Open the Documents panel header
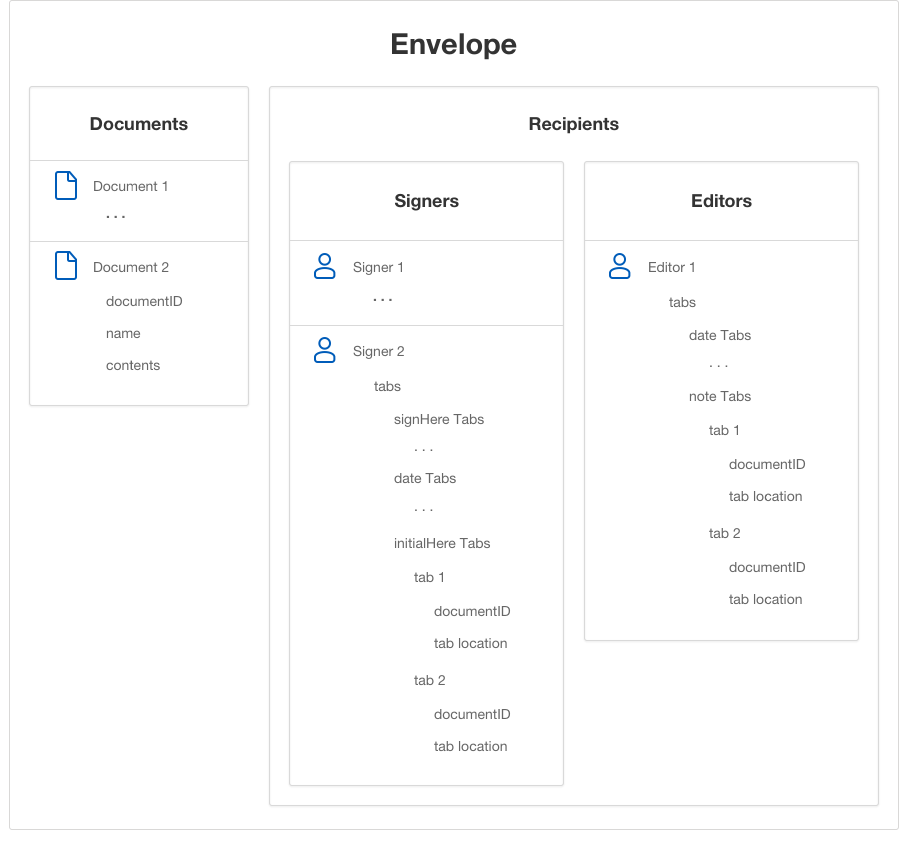The width and height of the screenshot is (918, 852). 138,124
